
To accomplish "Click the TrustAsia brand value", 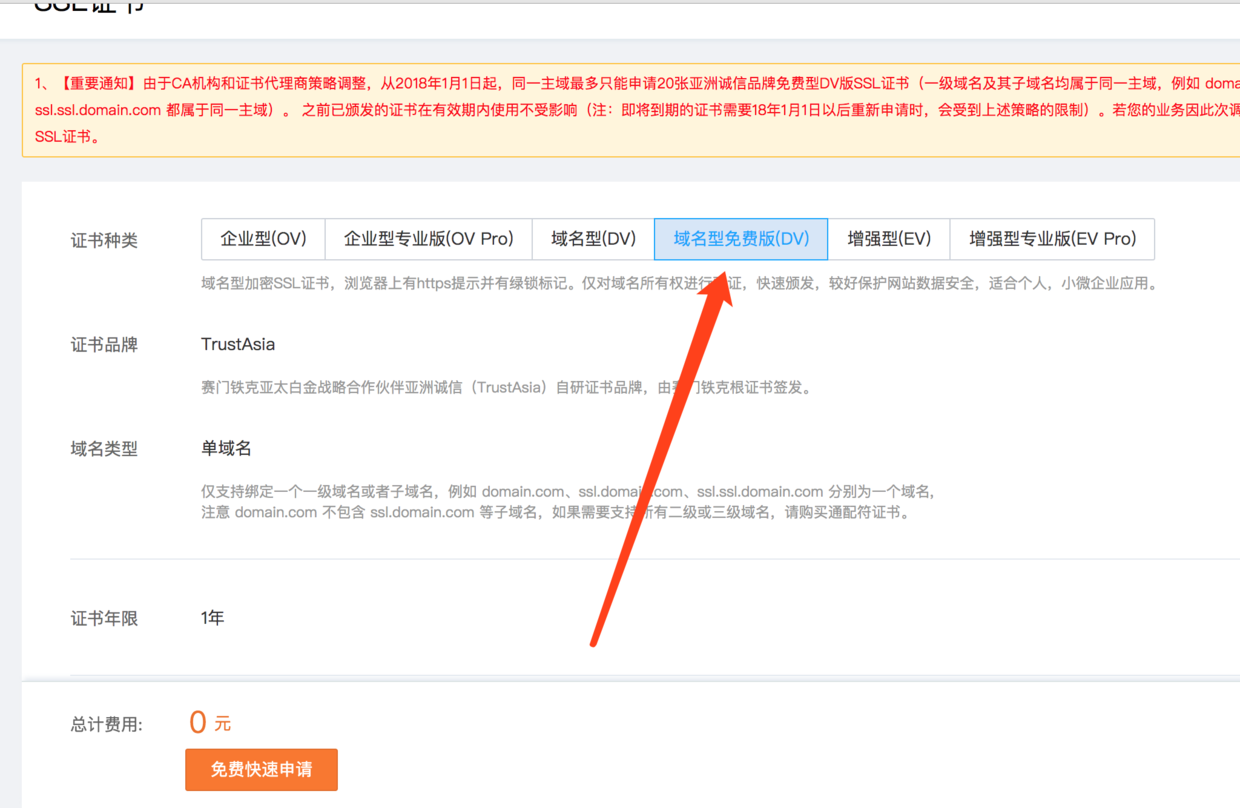I will click(238, 344).
